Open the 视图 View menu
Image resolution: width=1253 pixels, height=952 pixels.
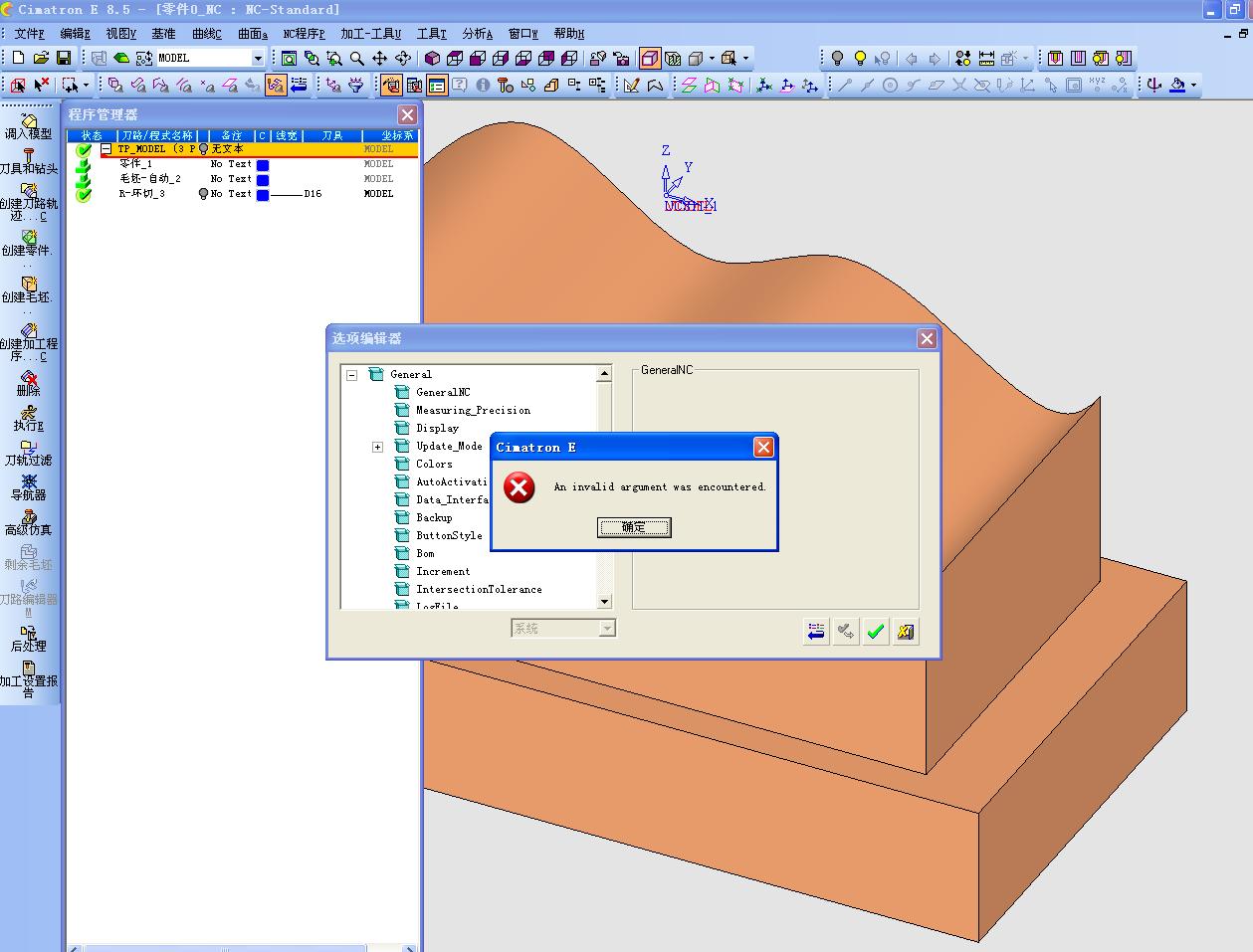(x=121, y=34)
